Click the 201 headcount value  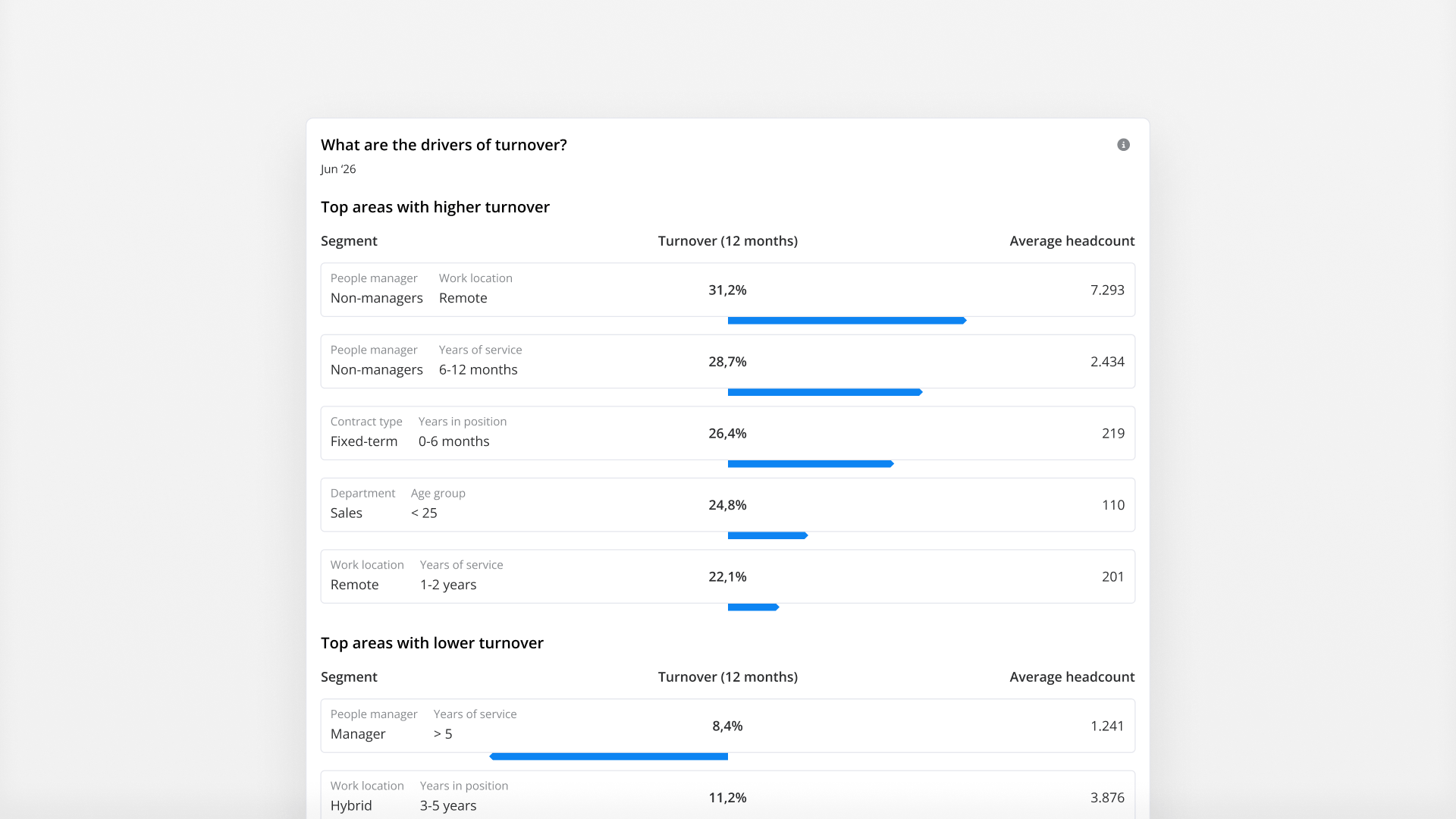pos(1113,576)
